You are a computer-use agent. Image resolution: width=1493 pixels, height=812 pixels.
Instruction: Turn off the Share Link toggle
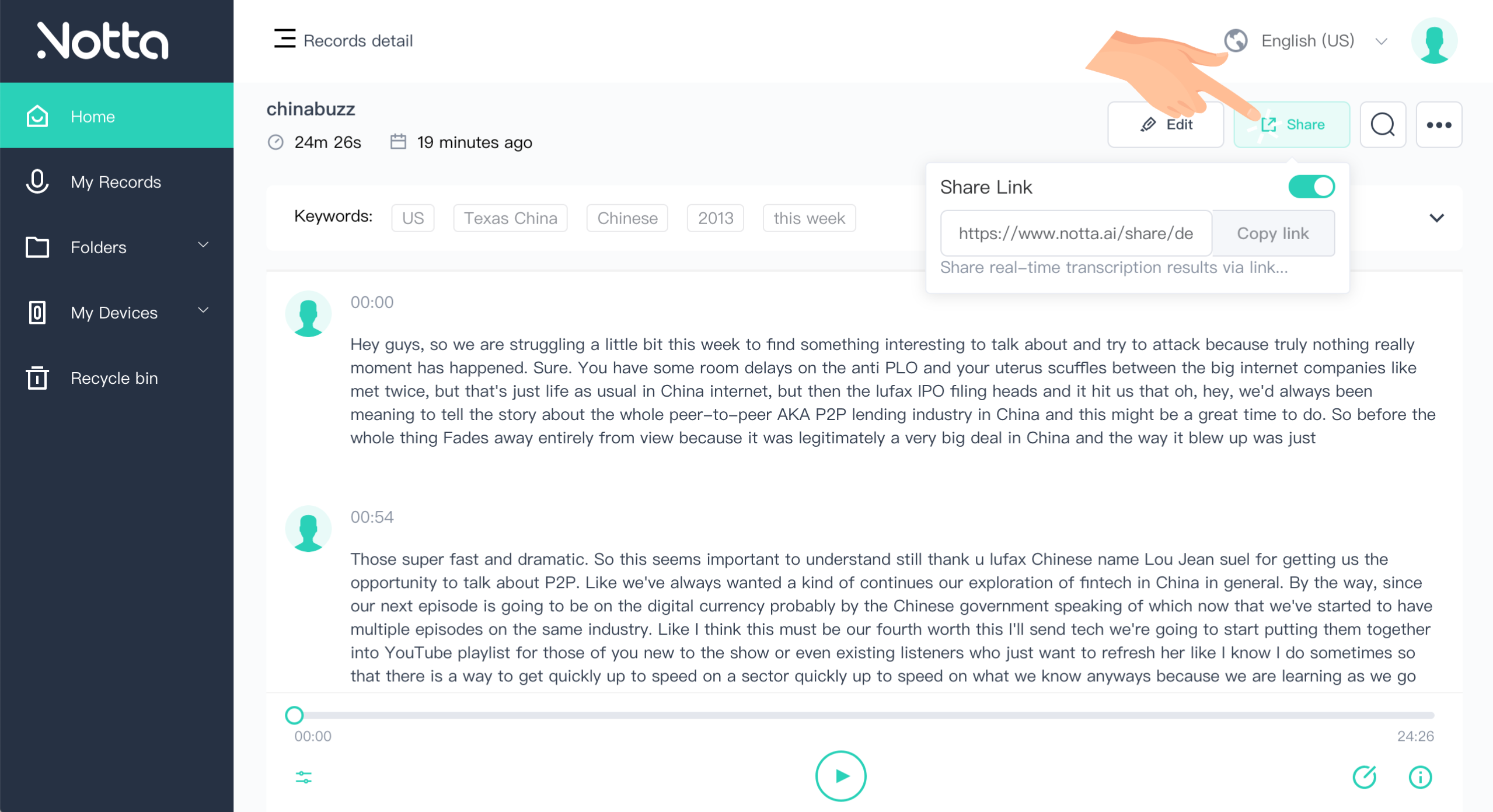coord(1311,187)
